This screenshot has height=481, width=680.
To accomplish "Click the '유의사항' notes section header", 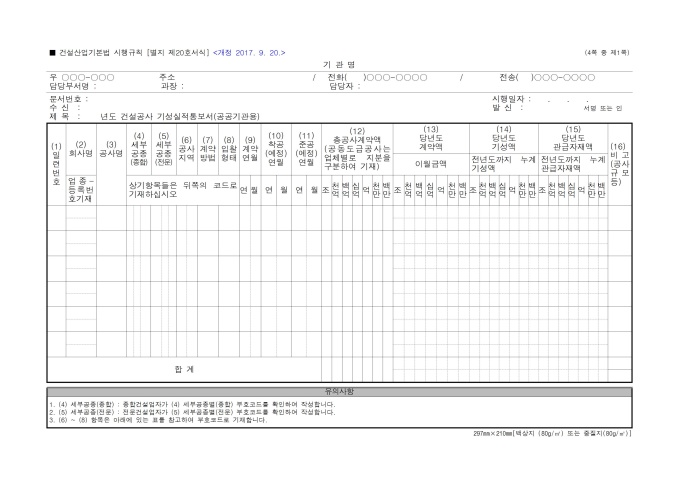I will (339, 391).
